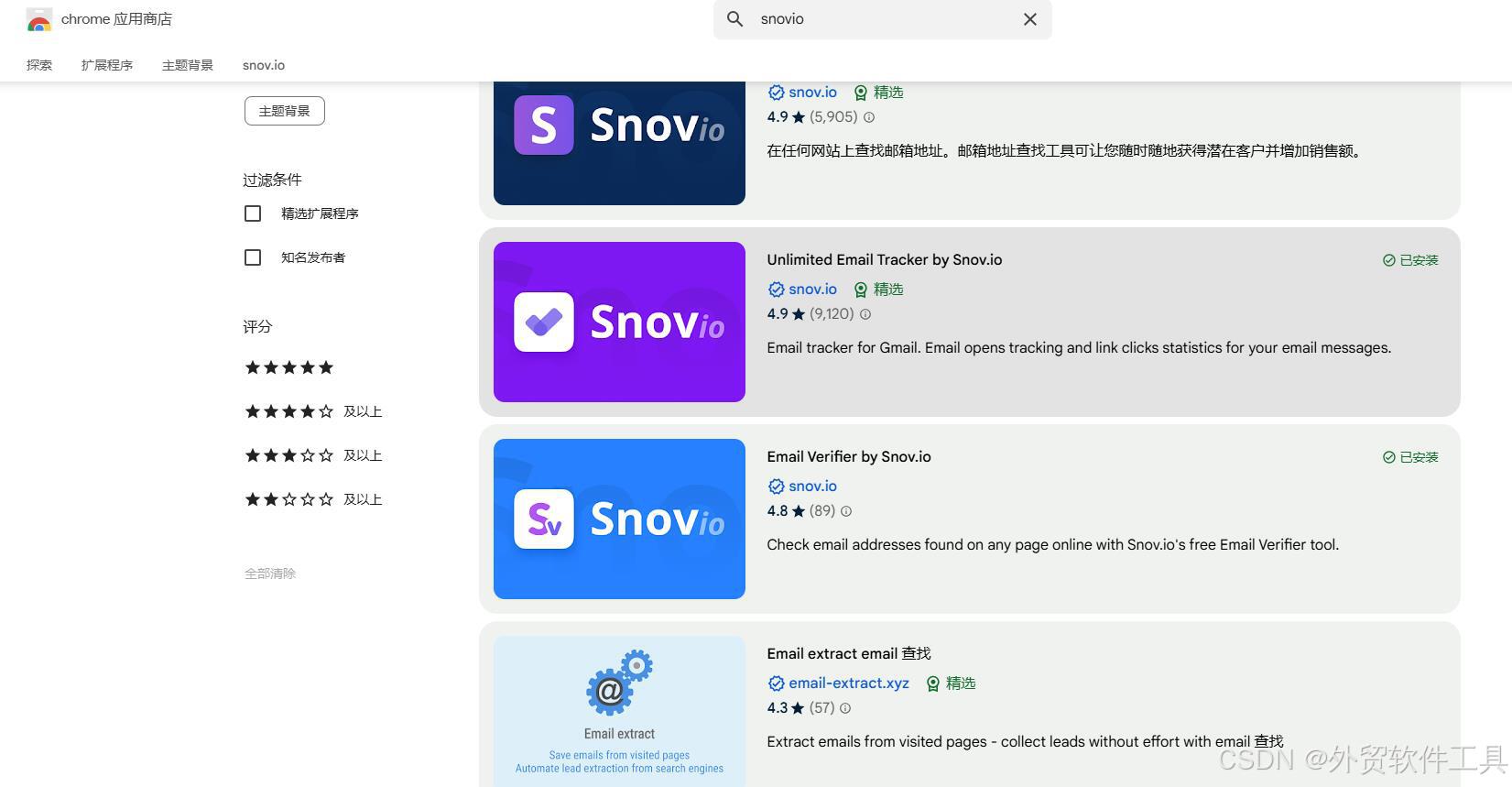This screenshot has height=787, width=1512.
Task: Click the 4.9 star rating with 9,120 reviews
Action: pos(810,314)
